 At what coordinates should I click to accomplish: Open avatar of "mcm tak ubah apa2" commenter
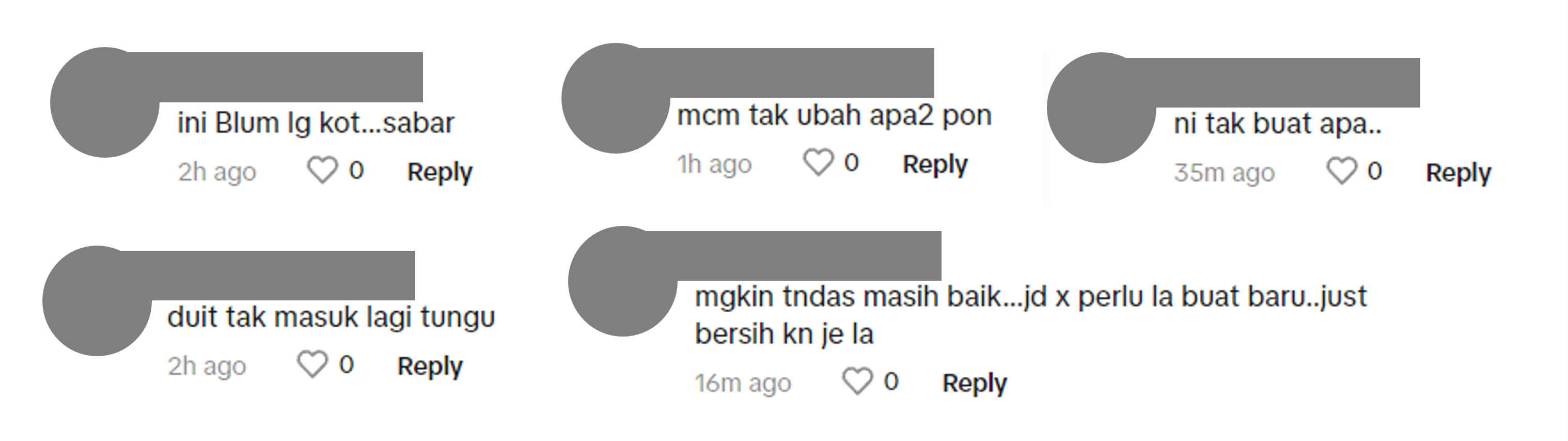[616, 98]
